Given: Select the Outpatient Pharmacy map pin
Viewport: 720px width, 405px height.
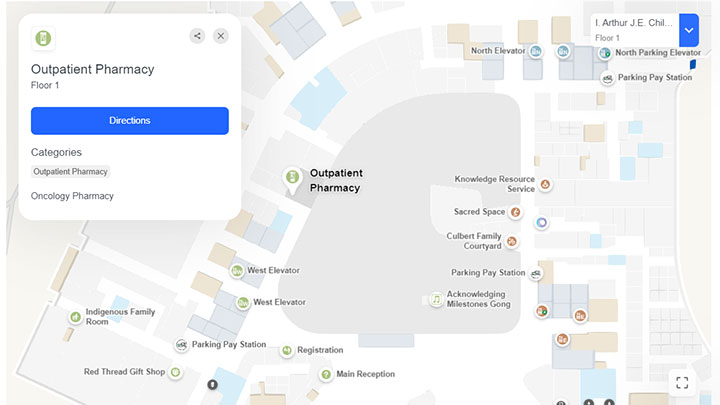Looking at the screenshot, I should coord(292,179).
